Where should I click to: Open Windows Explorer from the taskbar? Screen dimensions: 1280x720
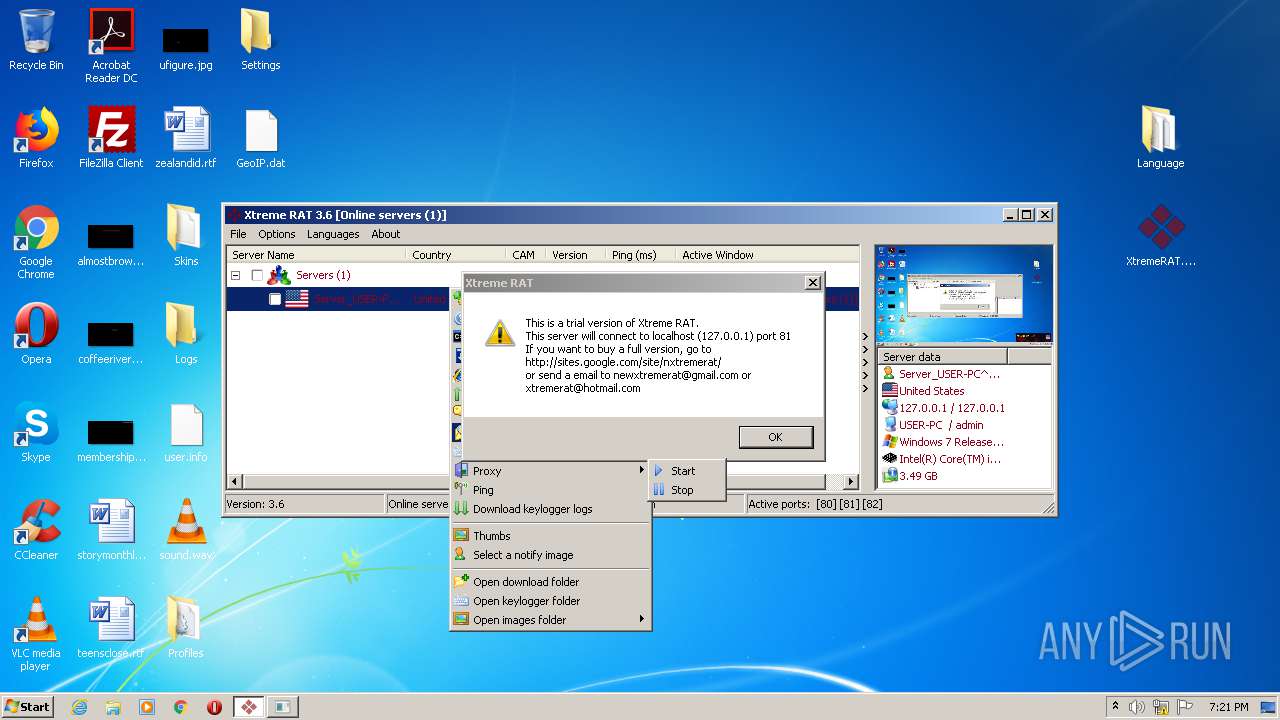point(113,707)
